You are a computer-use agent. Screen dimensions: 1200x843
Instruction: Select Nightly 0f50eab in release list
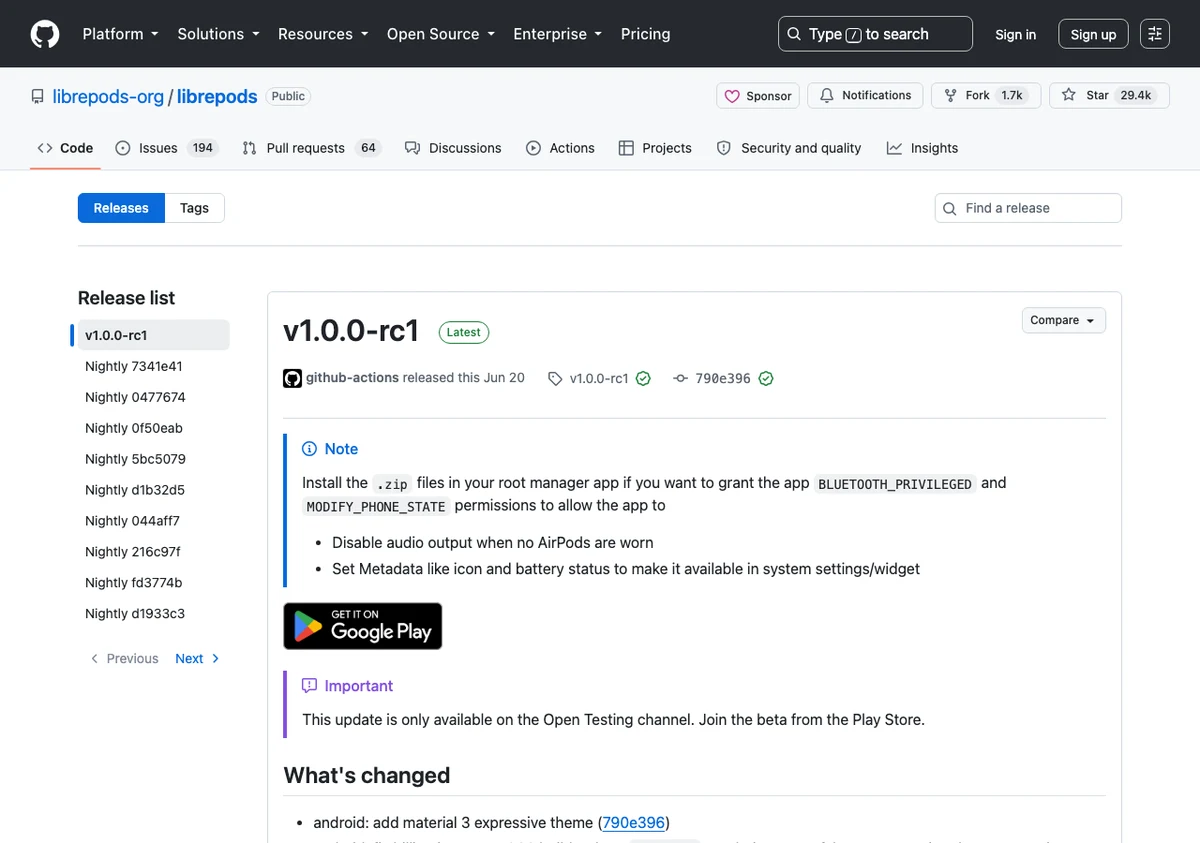(x=153, y=428)
